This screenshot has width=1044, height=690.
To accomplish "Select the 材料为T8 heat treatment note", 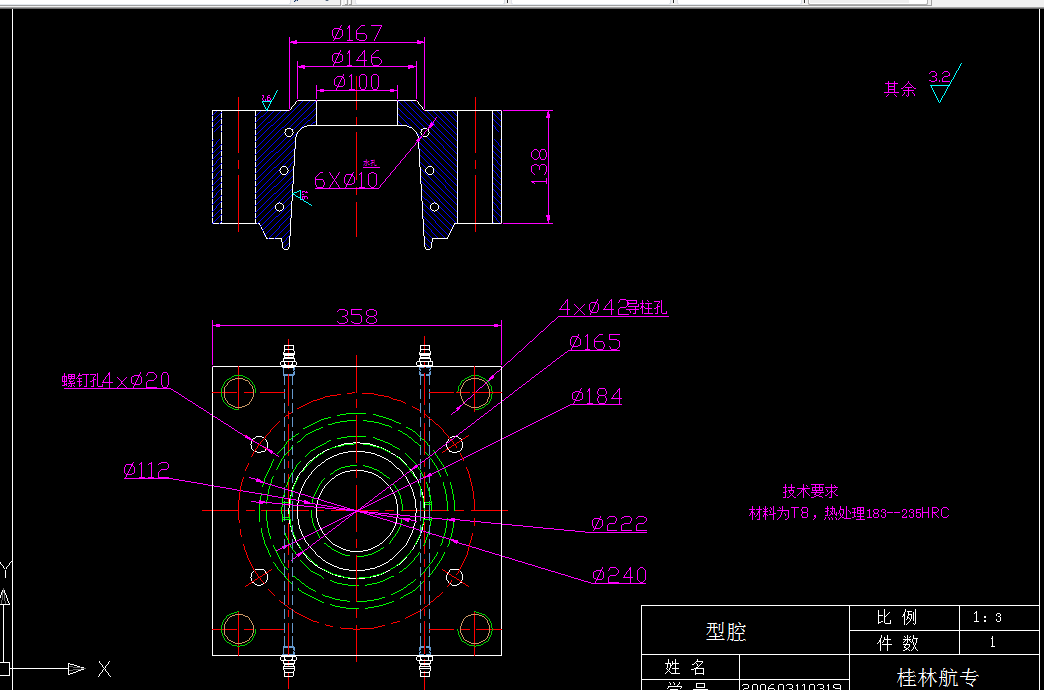I will [x=849, y=514].
